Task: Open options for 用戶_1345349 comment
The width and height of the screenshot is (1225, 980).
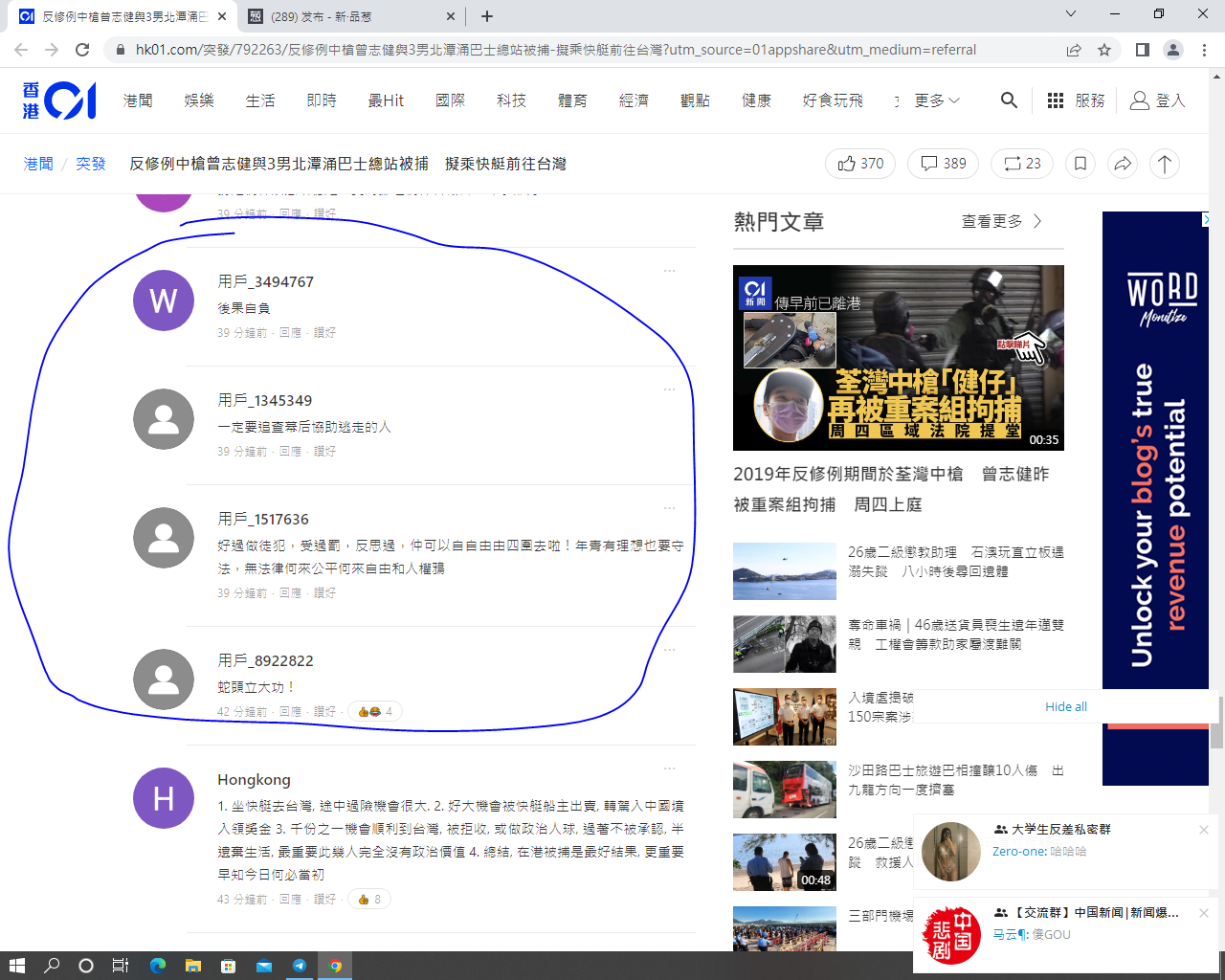Action: [x=670, y=390]
